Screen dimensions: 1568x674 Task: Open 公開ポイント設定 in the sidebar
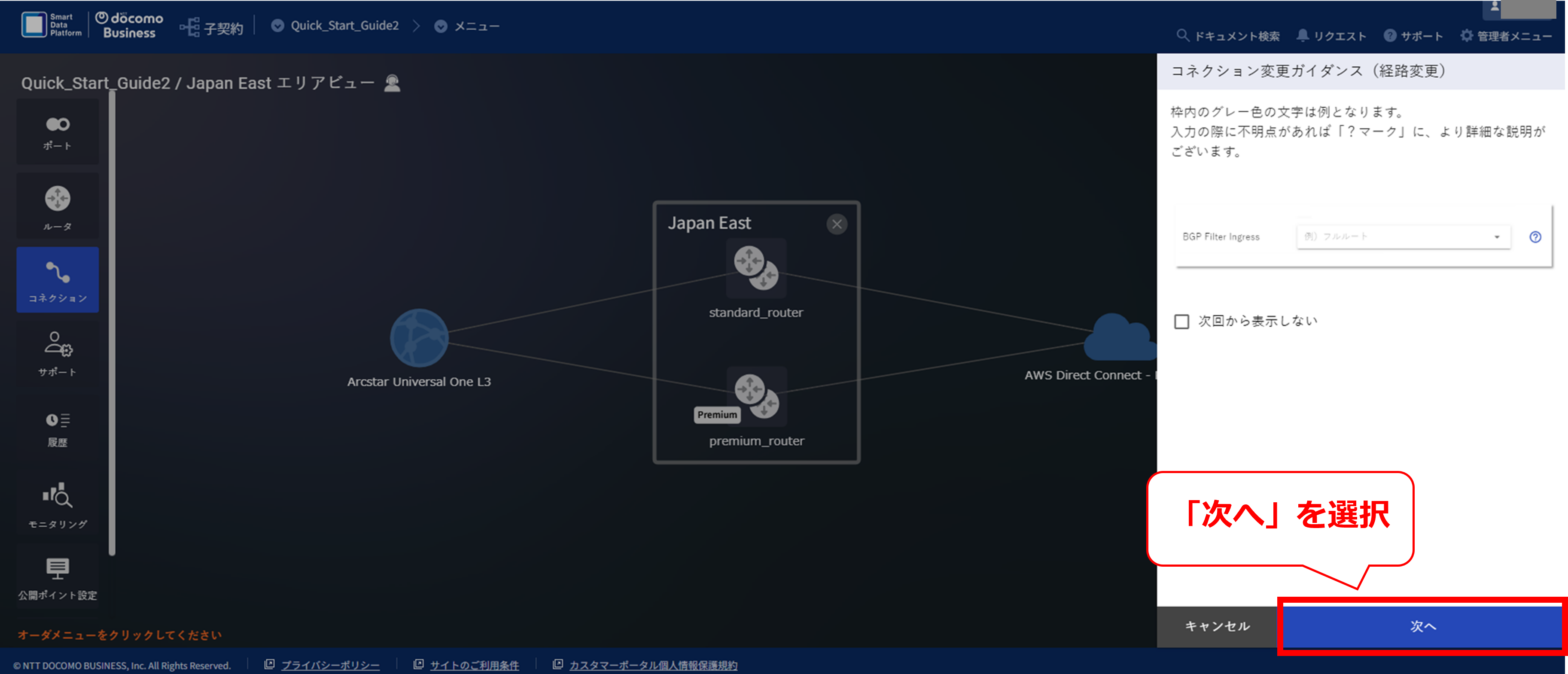click(x=57, y=577)
